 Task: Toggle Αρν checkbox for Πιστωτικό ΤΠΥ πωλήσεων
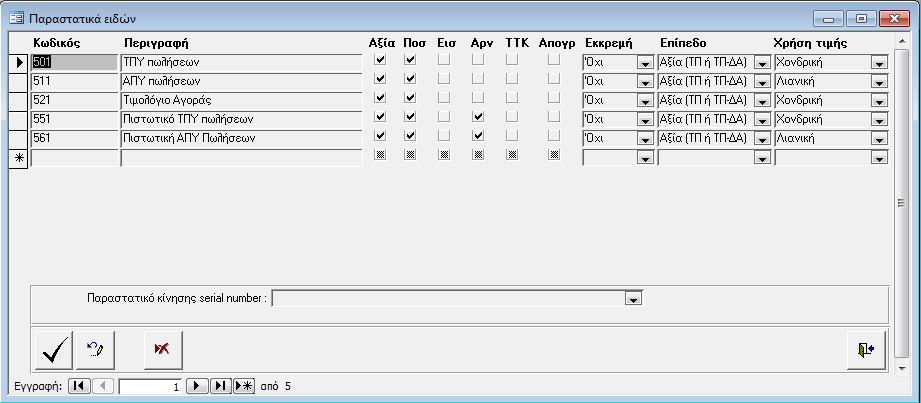click(x=478, y=118)
